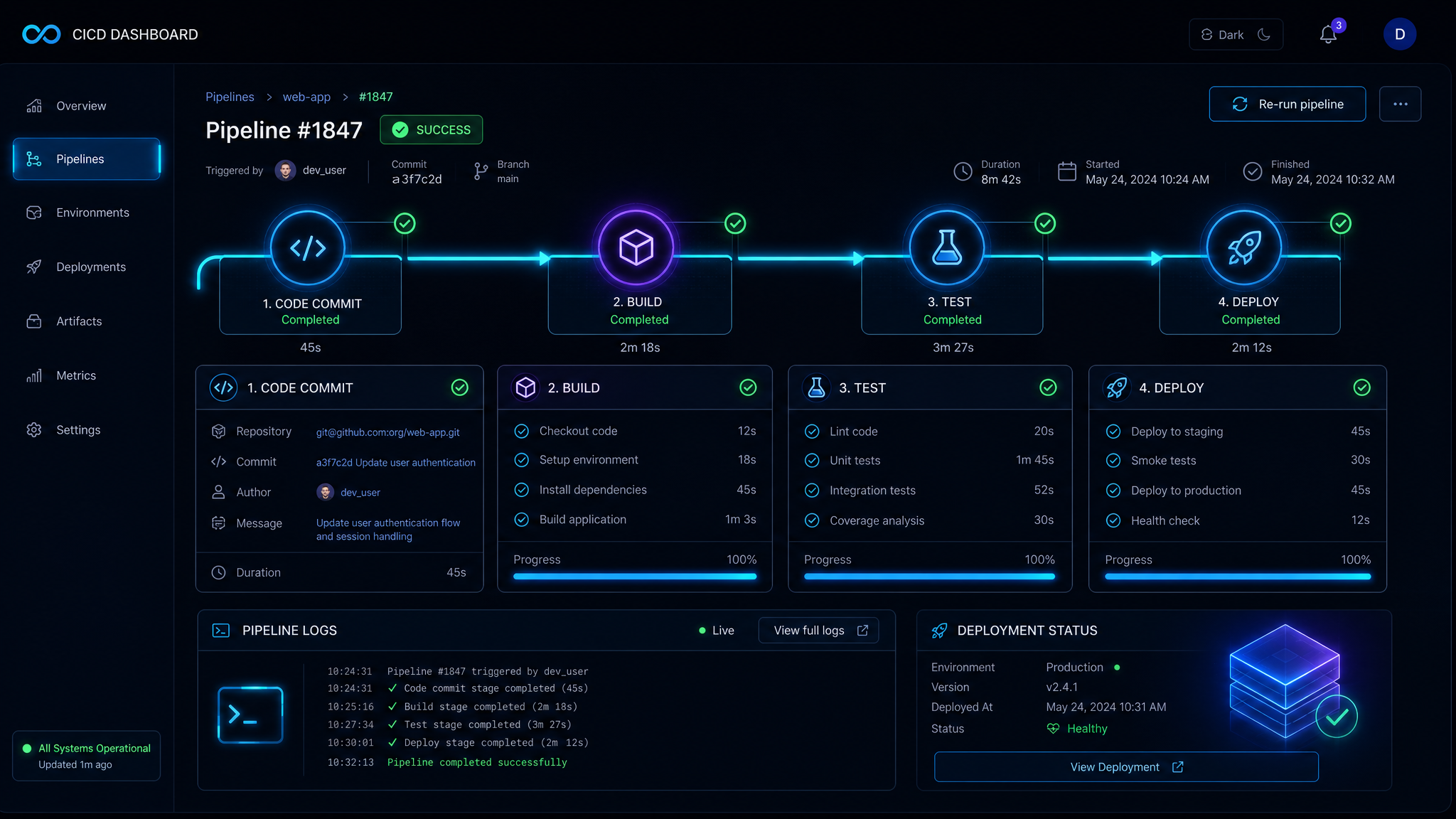The width and height of the screenshot is (1456, 819).
Task: Click the Deploy card progress bar
Action: (x=1238, y=577)
